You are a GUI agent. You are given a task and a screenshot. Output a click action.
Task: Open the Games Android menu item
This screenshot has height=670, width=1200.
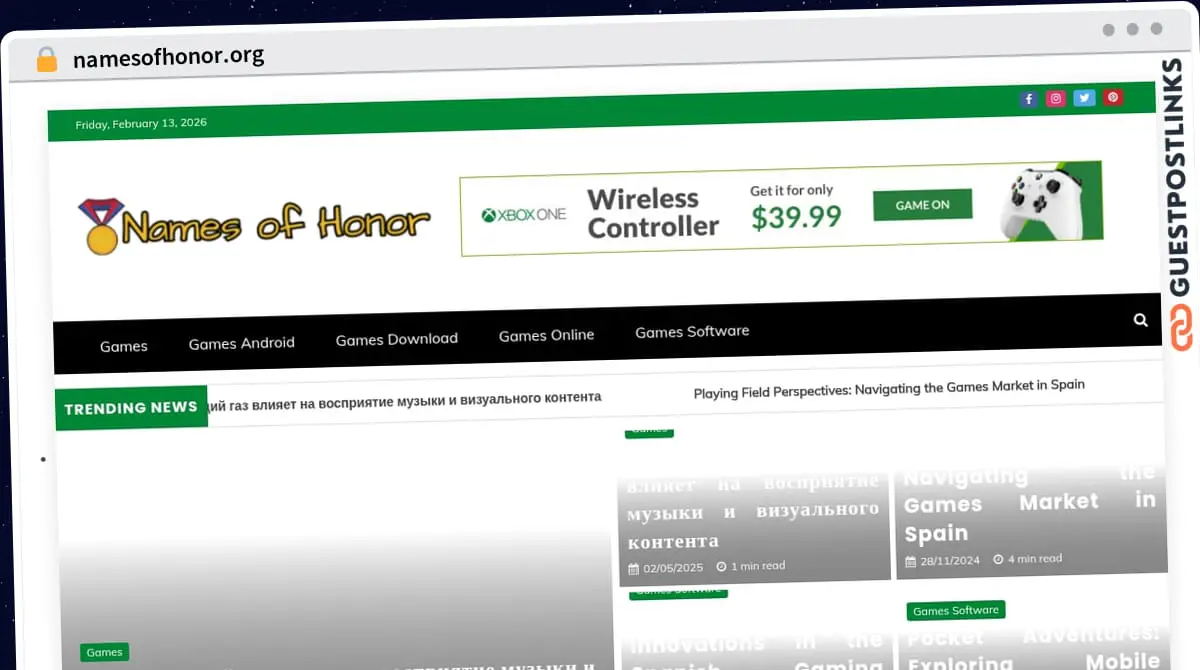242,343
